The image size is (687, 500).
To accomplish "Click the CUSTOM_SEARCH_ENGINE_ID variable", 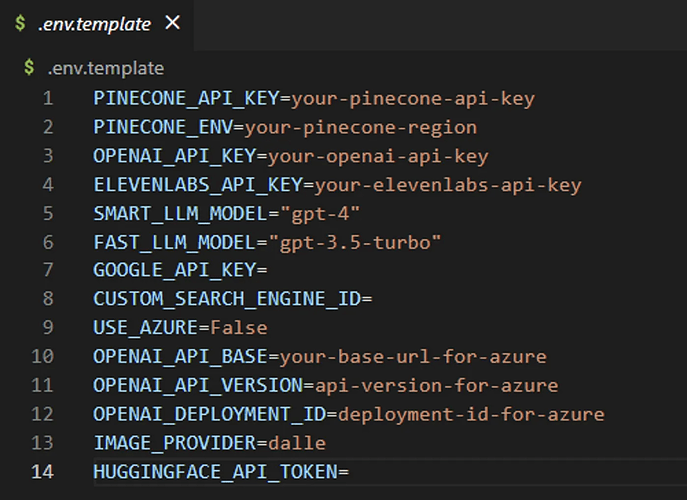I will (227, 299).
